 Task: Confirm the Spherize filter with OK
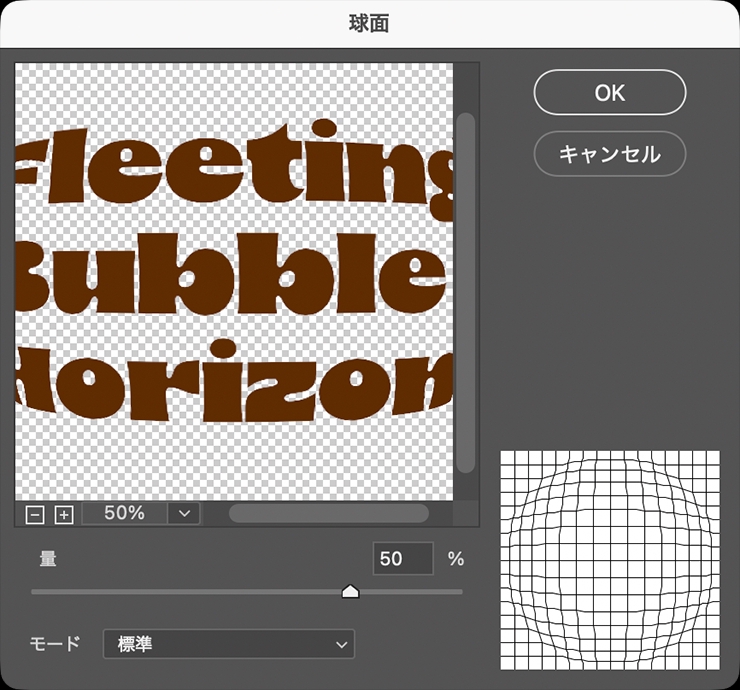click(x=609, y=93)
